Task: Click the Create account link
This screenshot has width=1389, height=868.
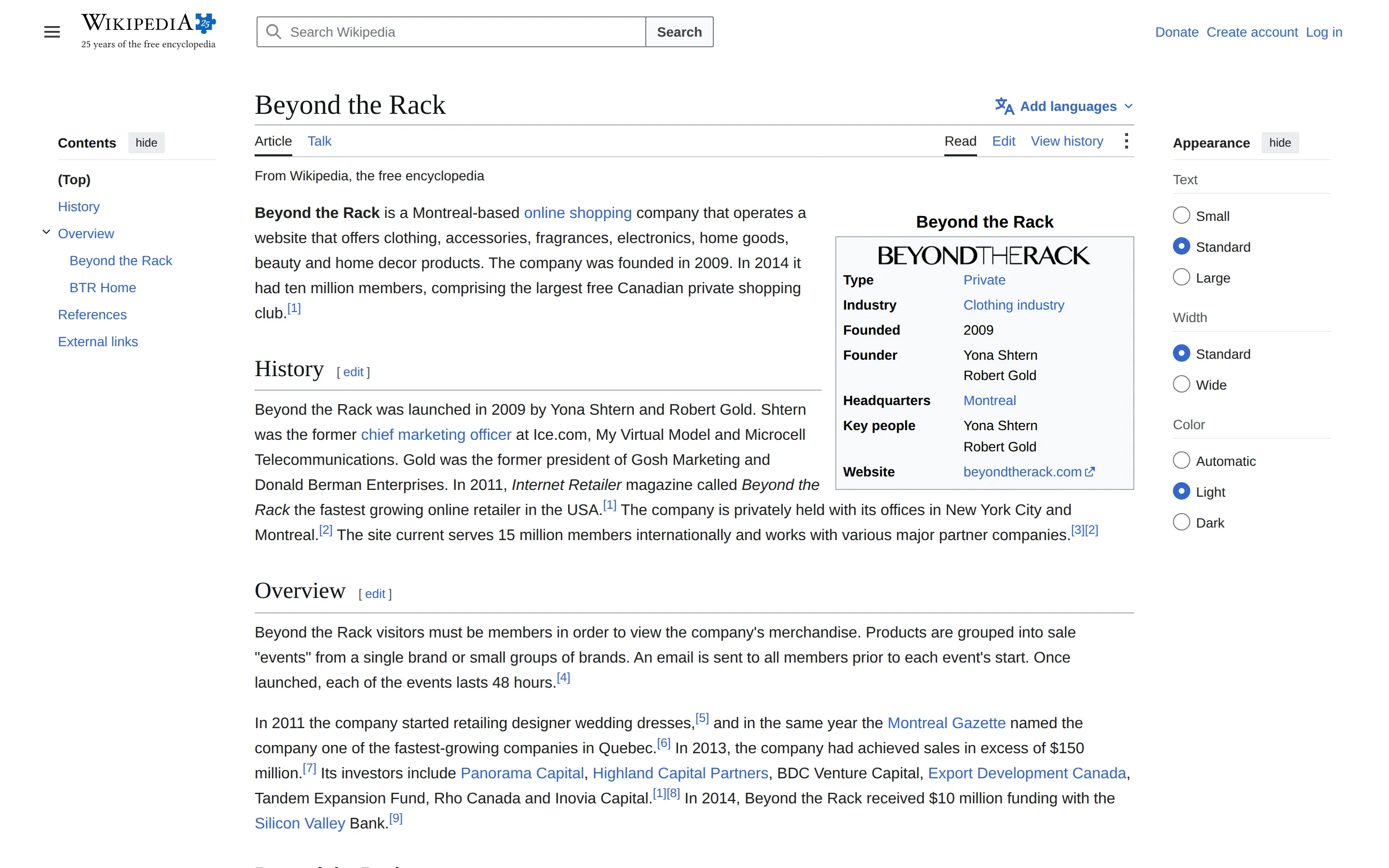Action: pyautogui.click(x=1252, y=32)
